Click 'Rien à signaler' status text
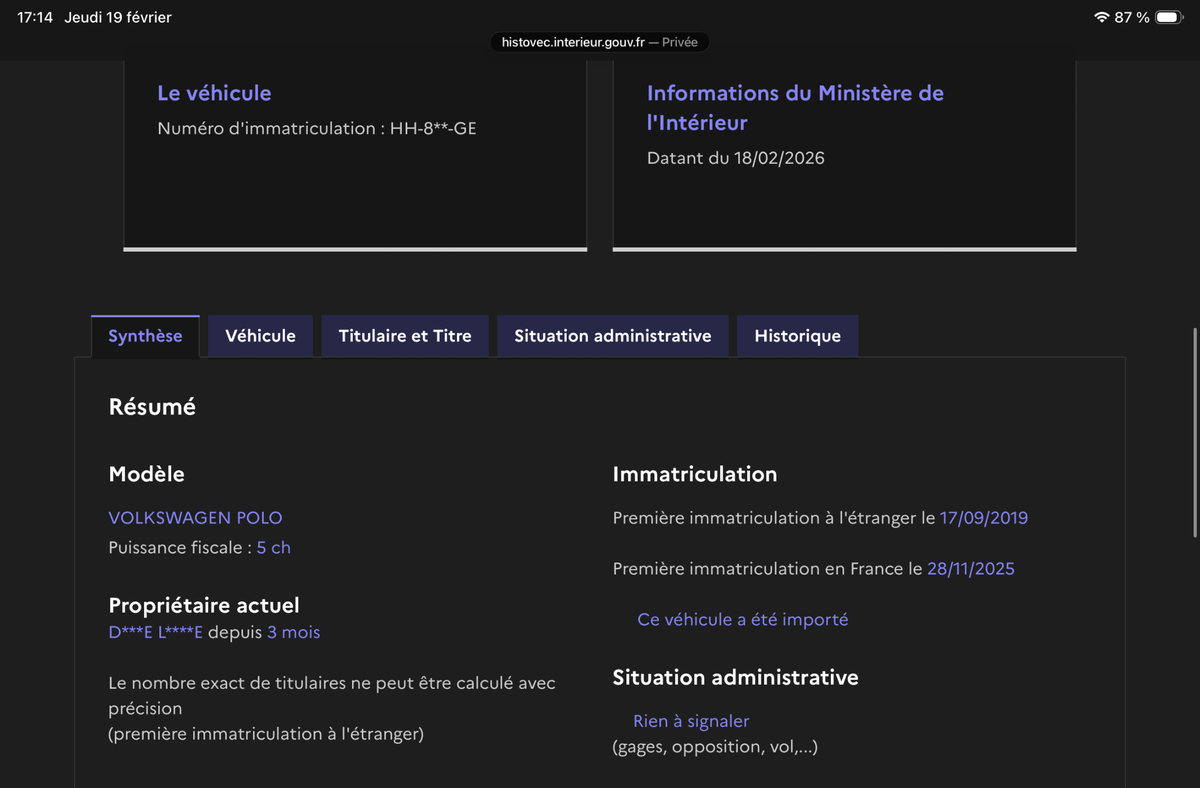The height and width of the screenshot is (788, 1200). click(x=691, y=721)
